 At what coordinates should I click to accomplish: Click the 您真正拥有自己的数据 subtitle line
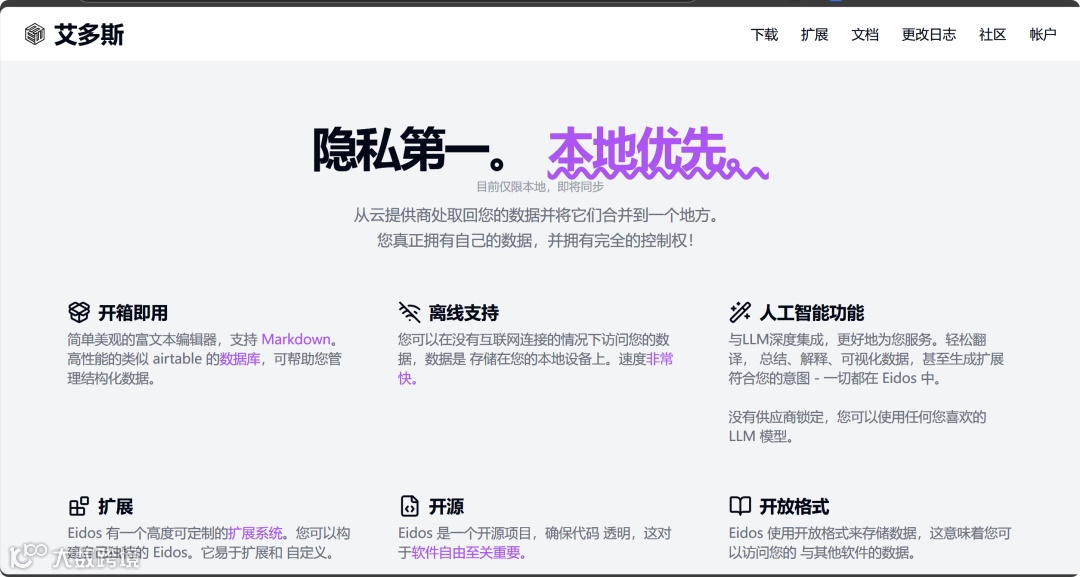click(537, 241)
